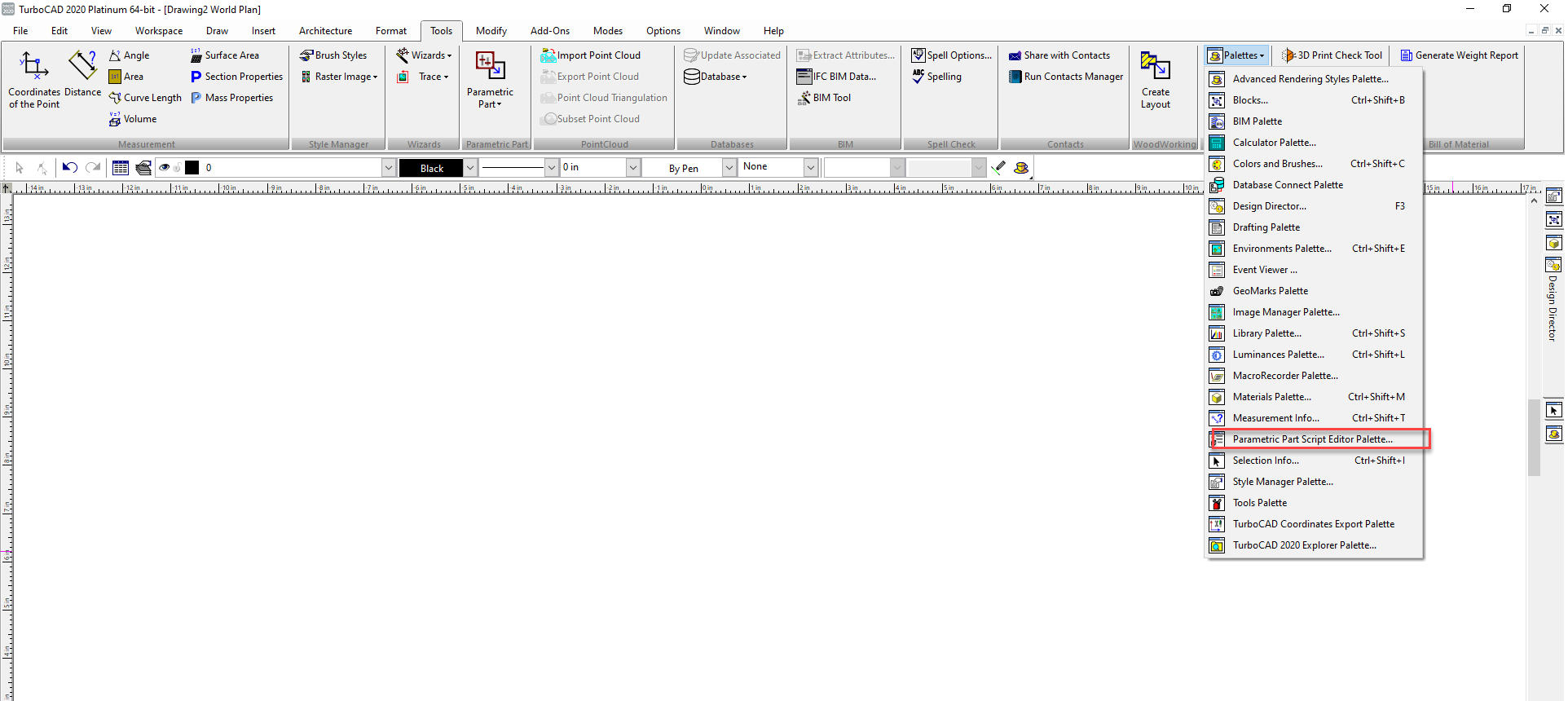Screen dimensions: 1568x701
Task: Open the Library Palette entry
Action: (x=1315, y=333)
